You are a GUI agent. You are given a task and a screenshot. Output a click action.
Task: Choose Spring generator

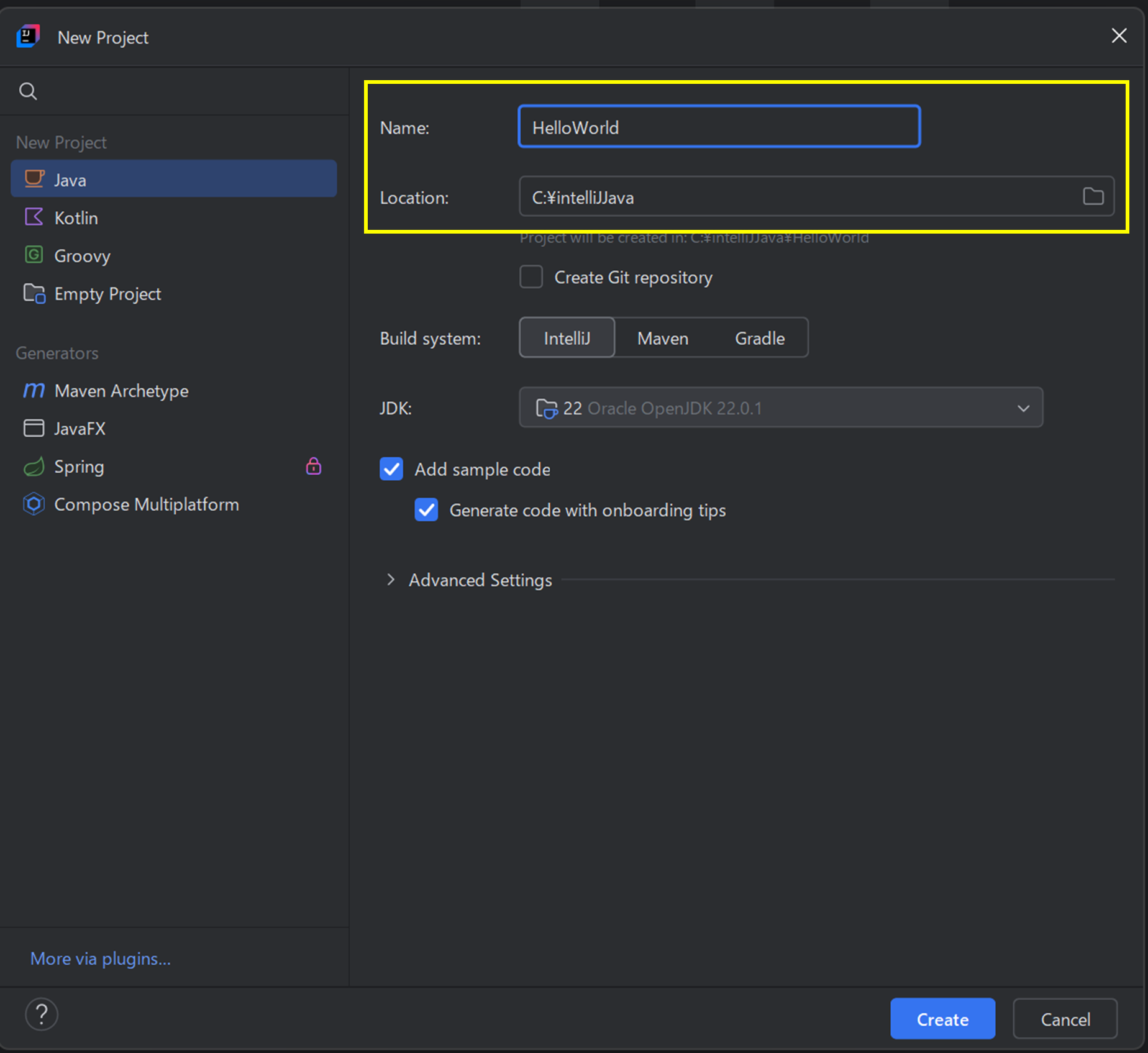[174, 467]
